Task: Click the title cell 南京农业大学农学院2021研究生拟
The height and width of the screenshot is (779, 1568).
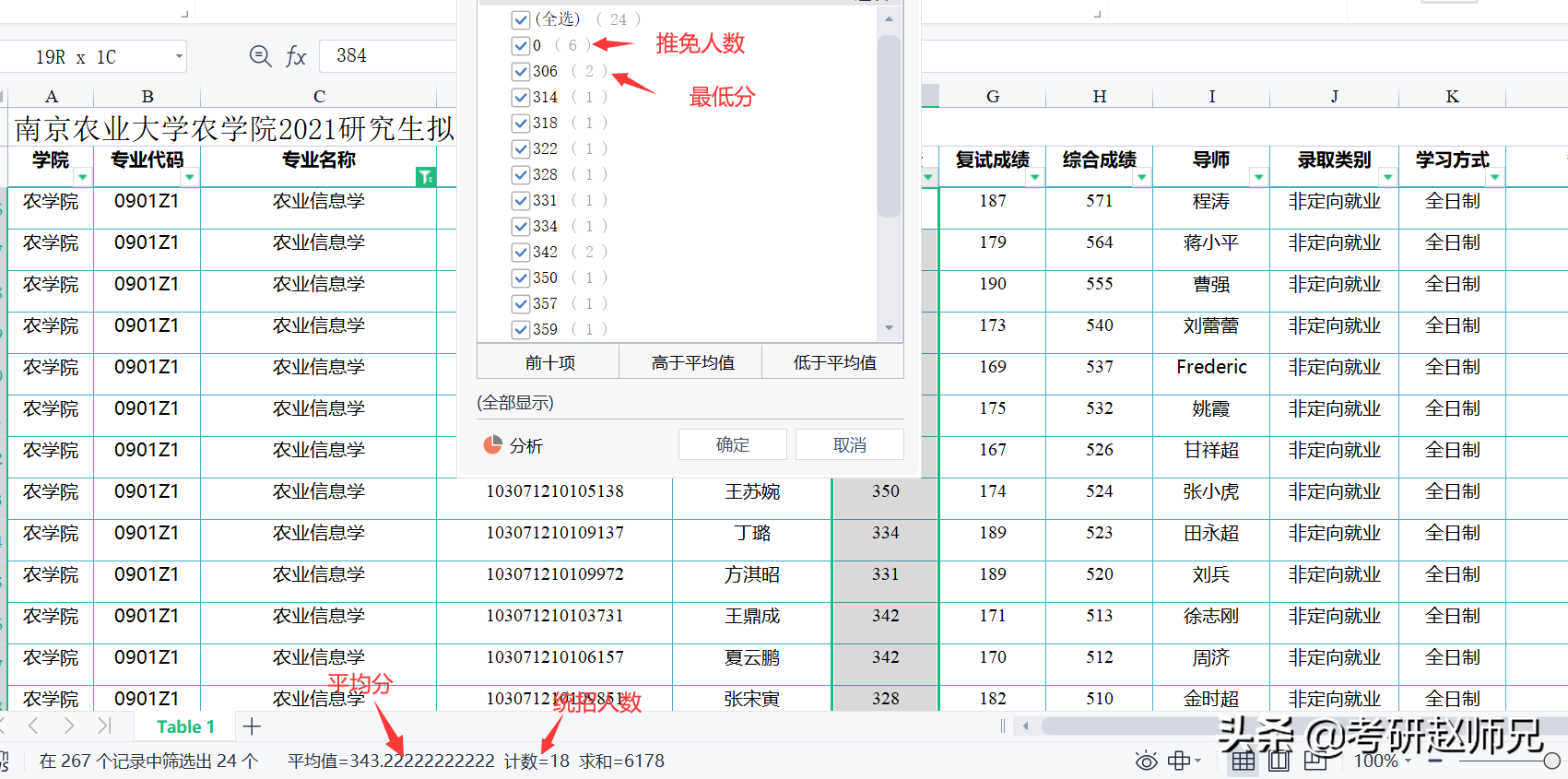Action: coord(234,128)
